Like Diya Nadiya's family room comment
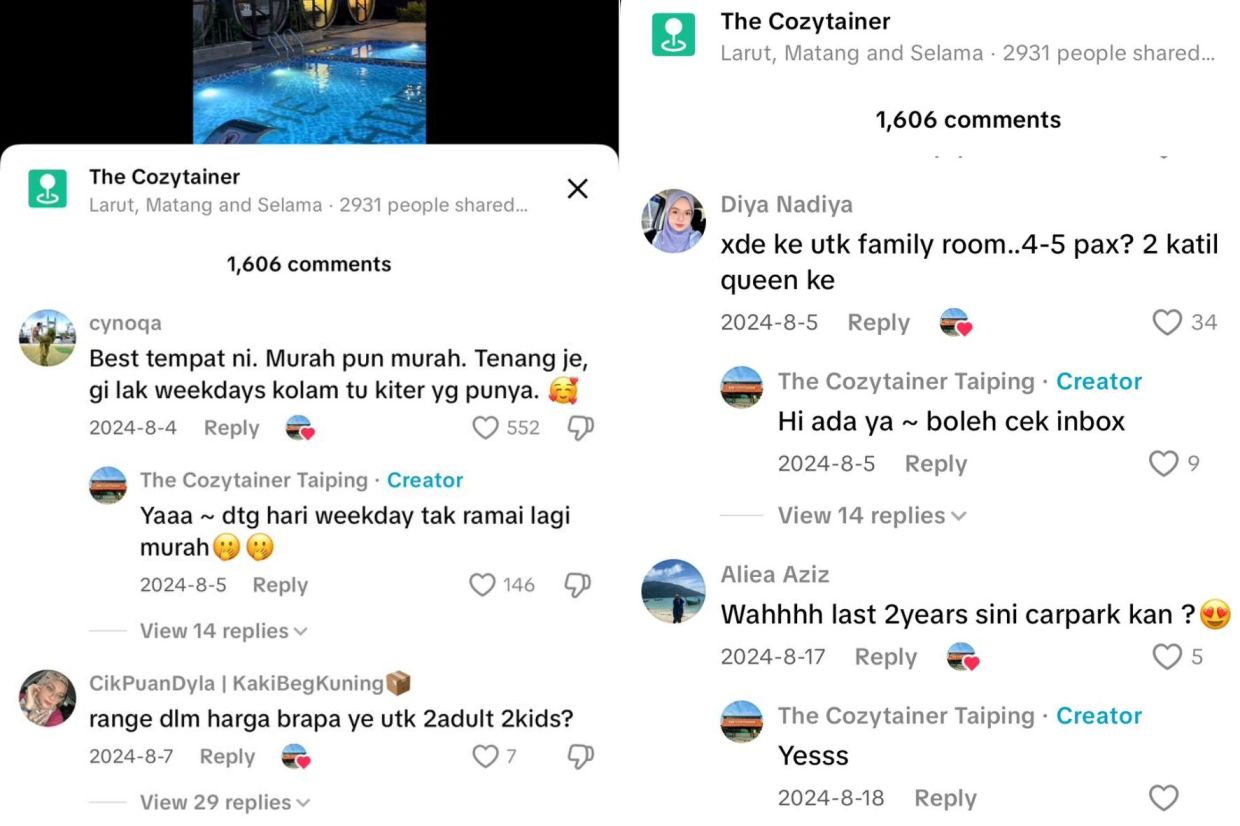This screenshot has height=826, width=1240. pyautogui.click(x=1167, y=322)
